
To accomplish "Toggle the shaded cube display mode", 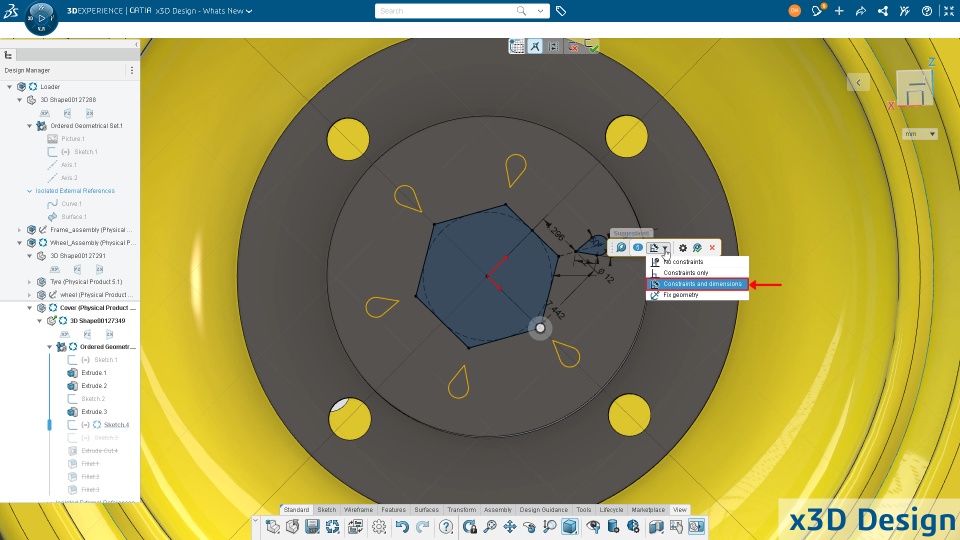I will pyautogui.click(x=570, y=527).
